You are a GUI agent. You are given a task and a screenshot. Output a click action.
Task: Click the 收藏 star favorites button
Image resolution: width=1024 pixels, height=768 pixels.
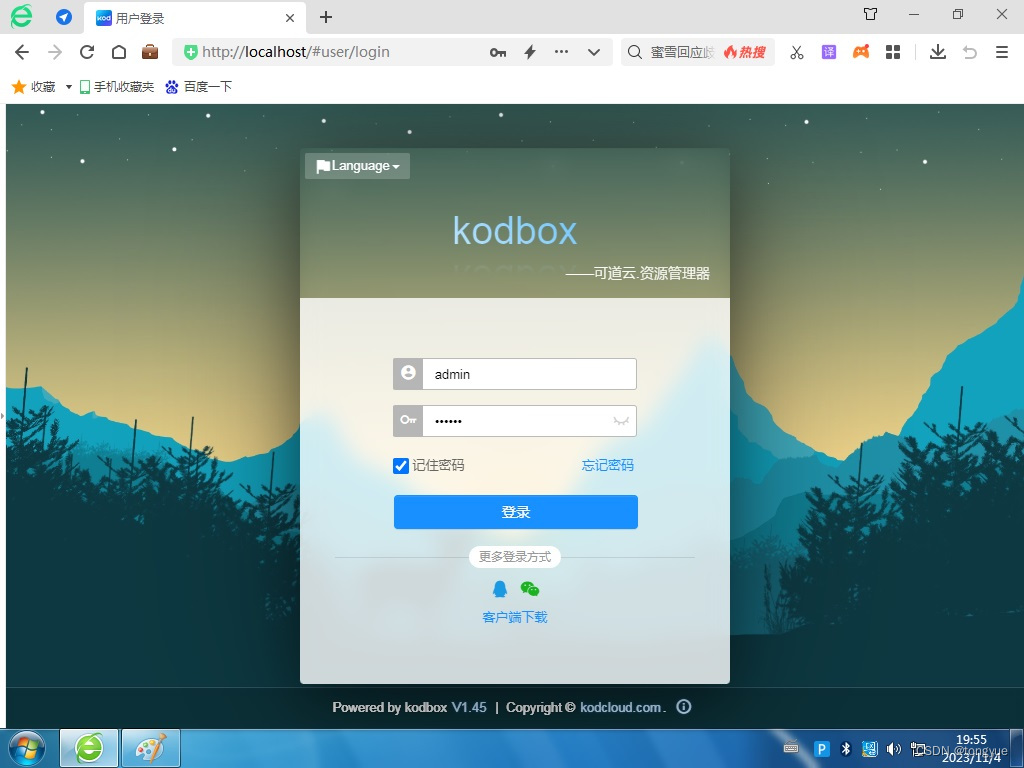[33, 86]
